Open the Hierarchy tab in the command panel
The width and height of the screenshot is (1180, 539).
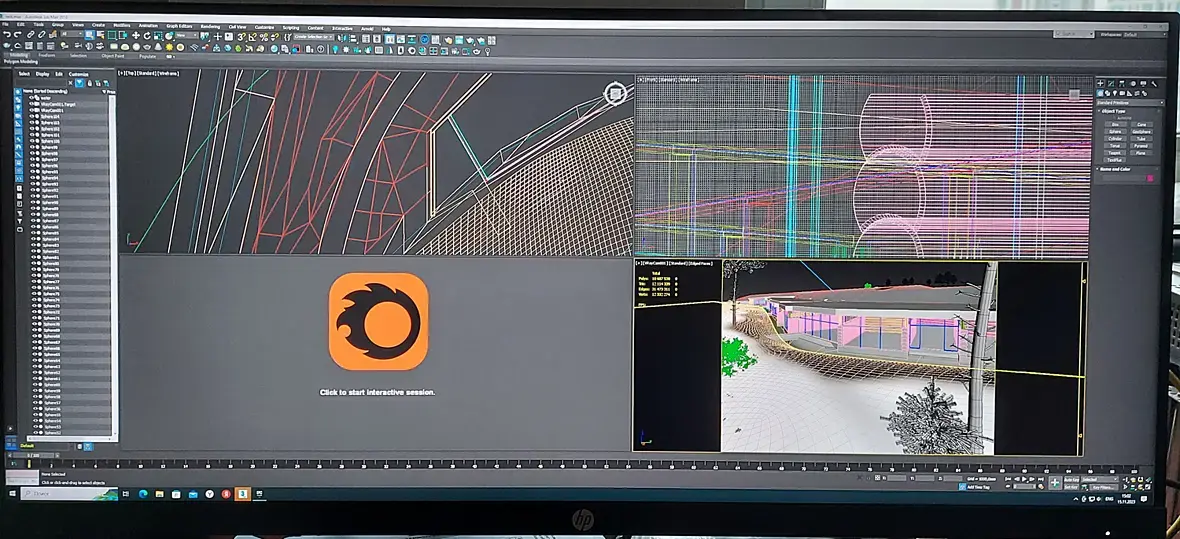click(1121, 84)
